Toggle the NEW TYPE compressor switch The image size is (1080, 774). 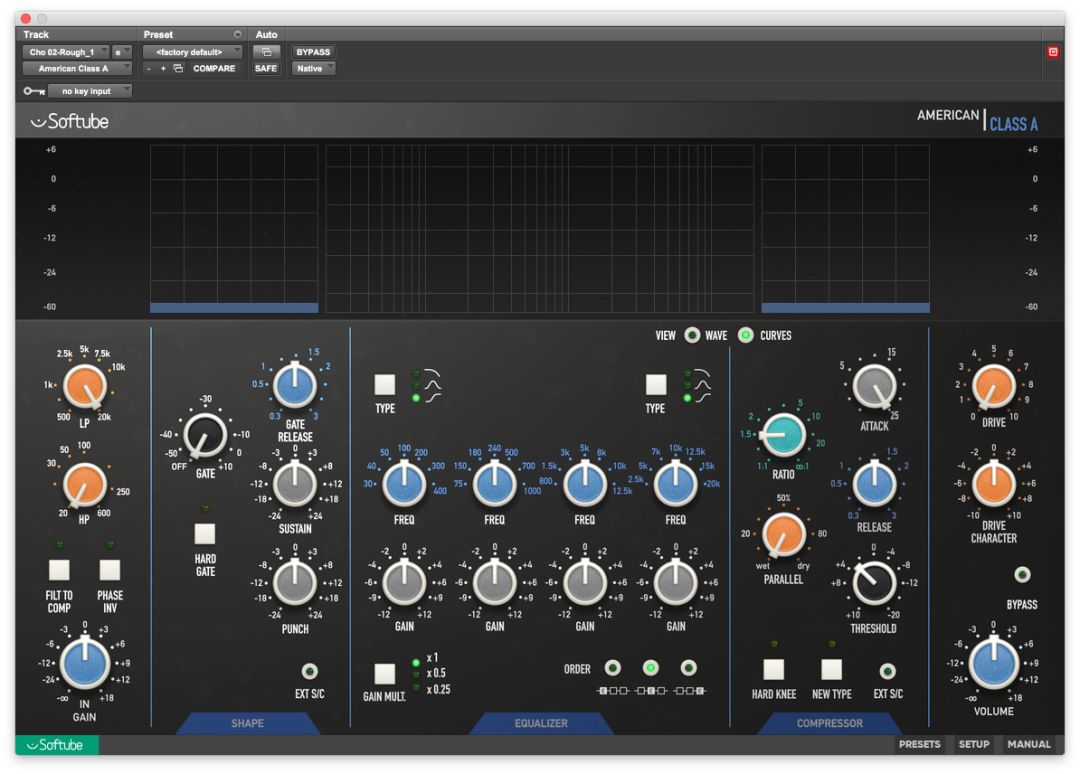[x=831, y=669]
